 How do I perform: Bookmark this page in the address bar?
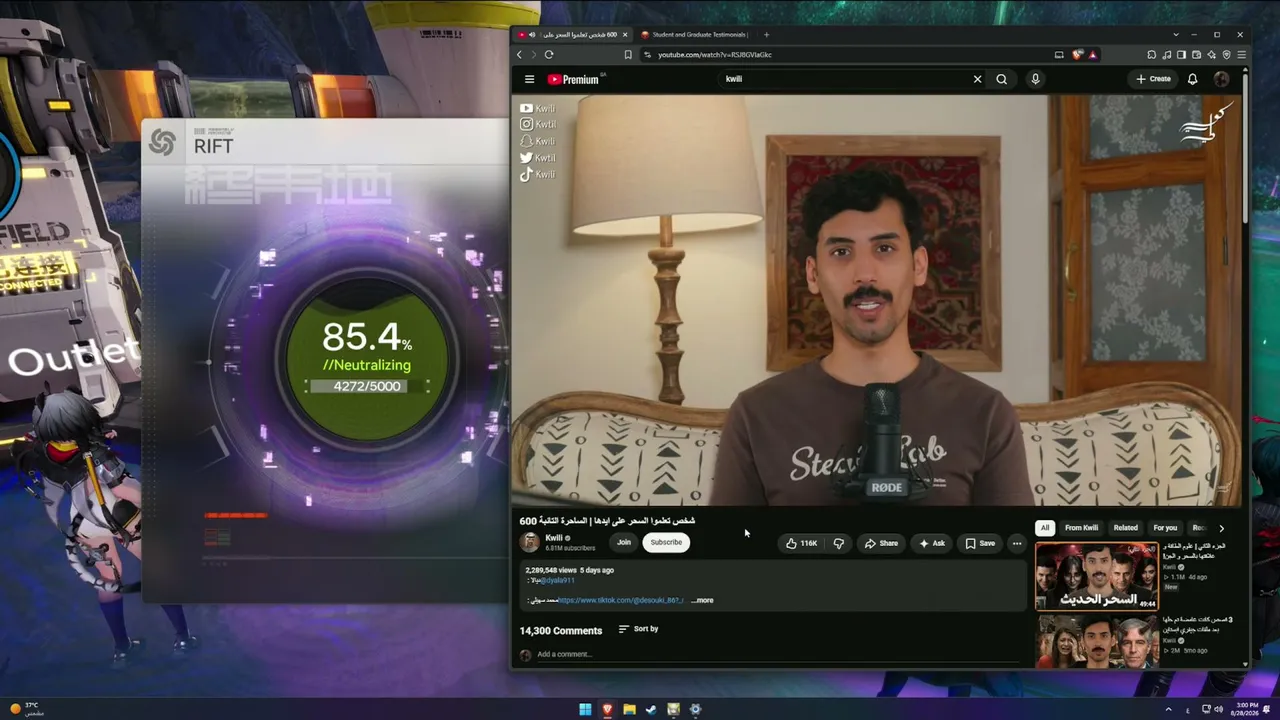point(628,54)
